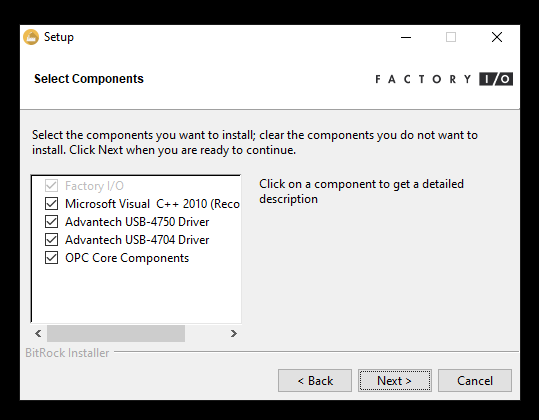Image resolution: width=539 pixels, height=420 pixels.
Task: Minimize the Setup window
Action: 406,37
